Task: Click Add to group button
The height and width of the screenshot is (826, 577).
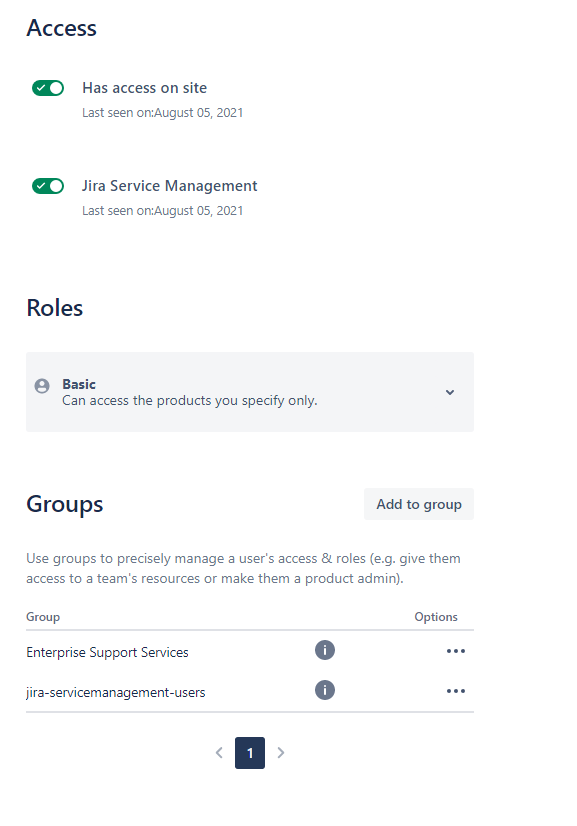Action: [419, 504]
